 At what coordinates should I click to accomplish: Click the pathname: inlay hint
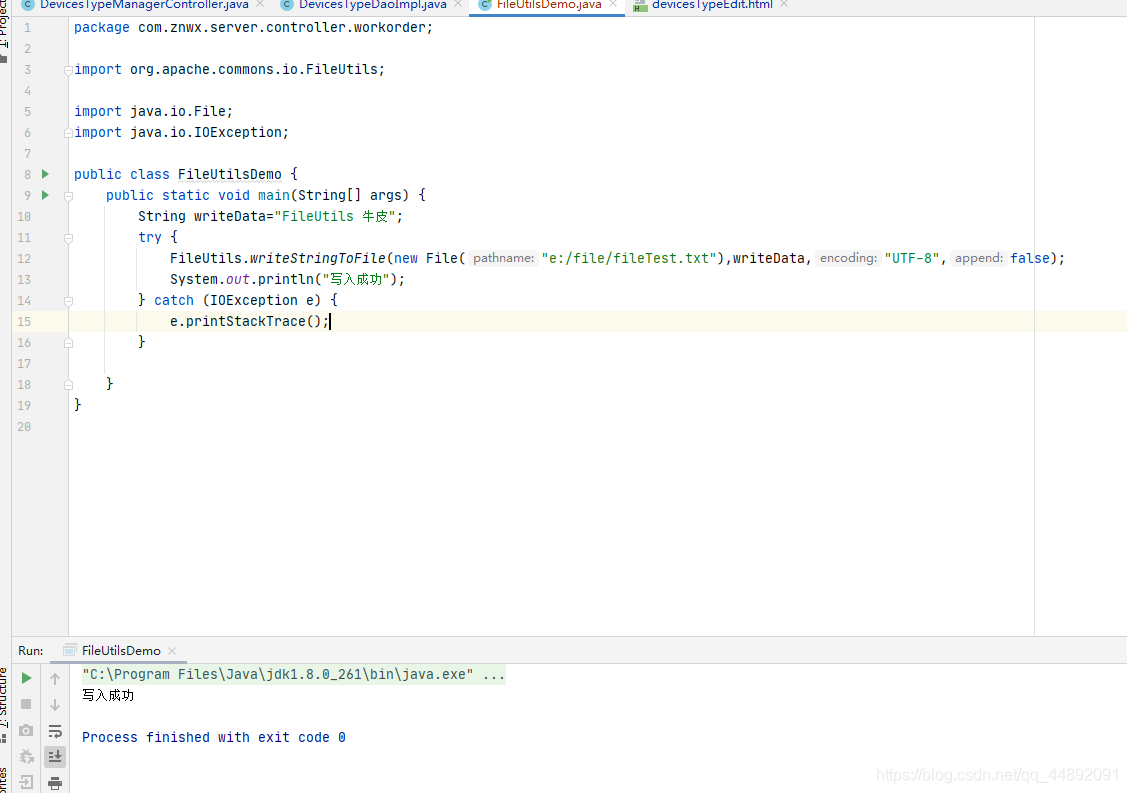pos(503,258)
